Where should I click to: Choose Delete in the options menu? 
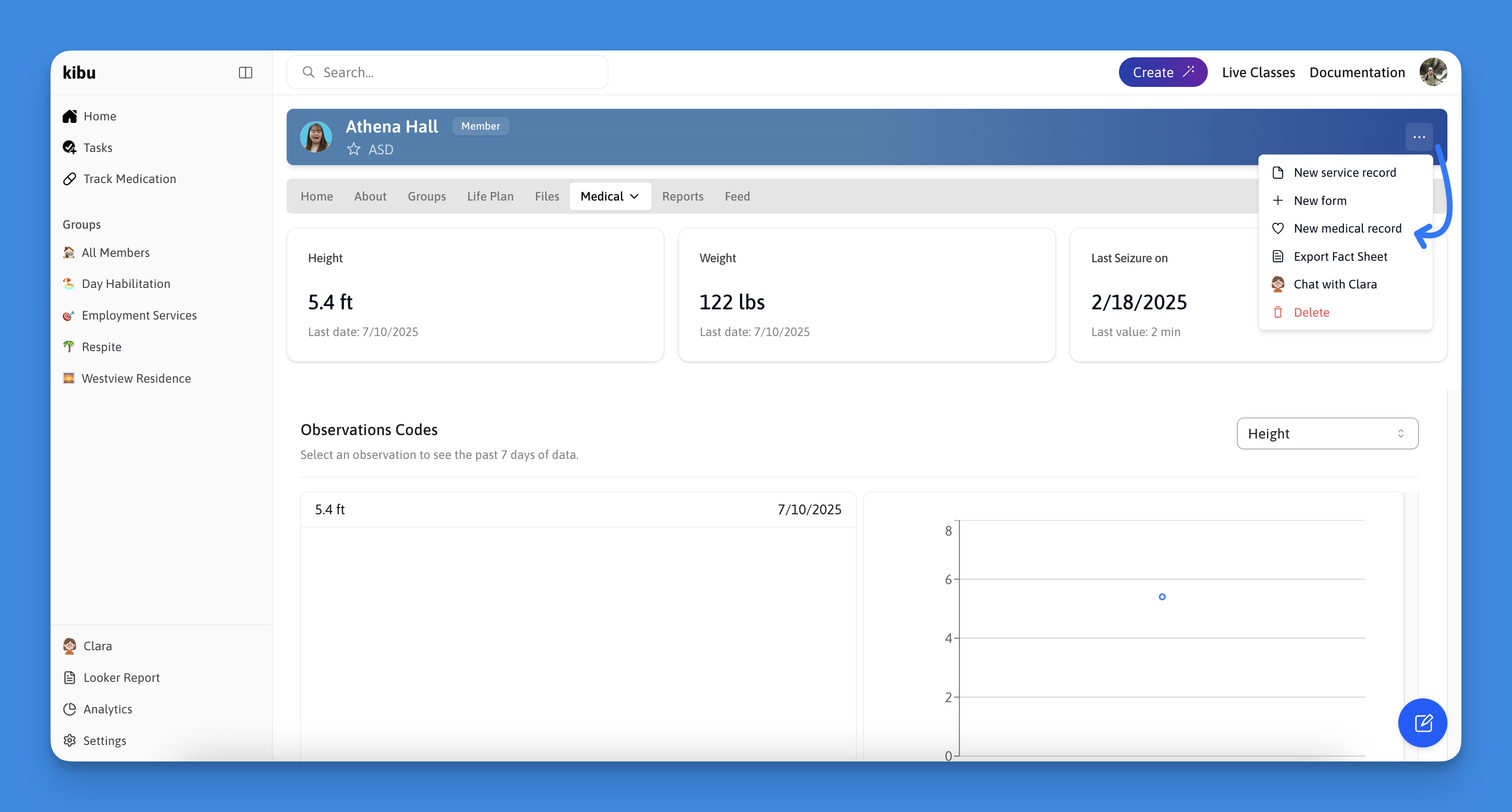click(1311, 312)
